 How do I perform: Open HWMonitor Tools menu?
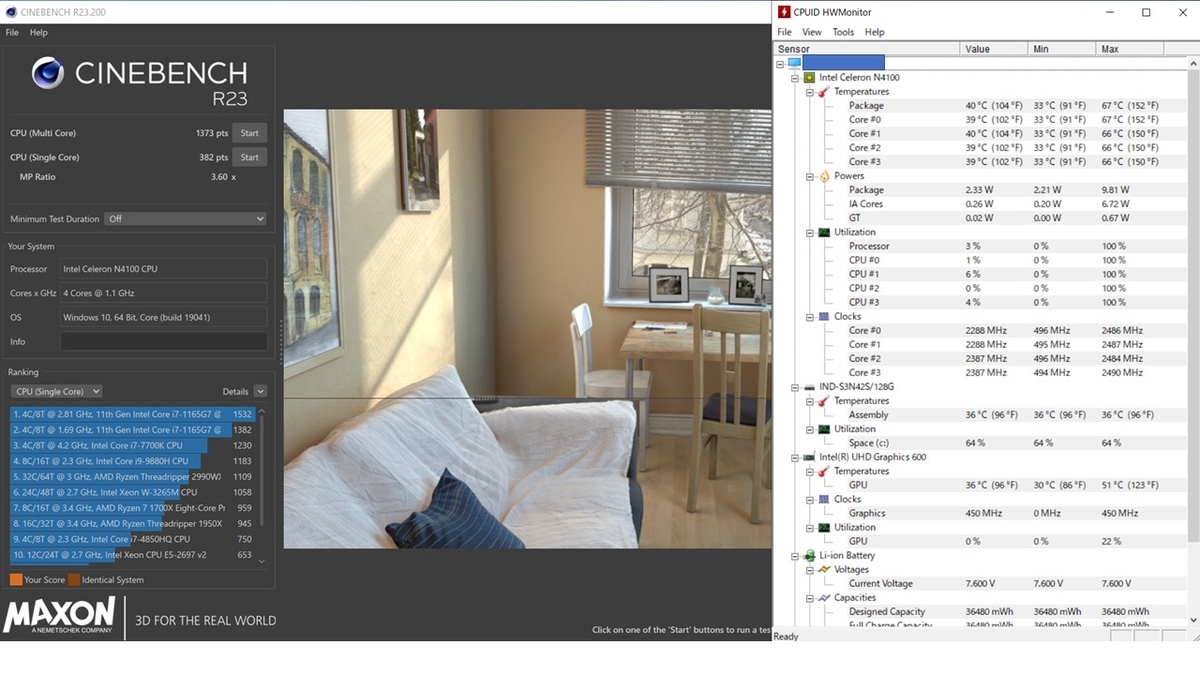[843, 32]
